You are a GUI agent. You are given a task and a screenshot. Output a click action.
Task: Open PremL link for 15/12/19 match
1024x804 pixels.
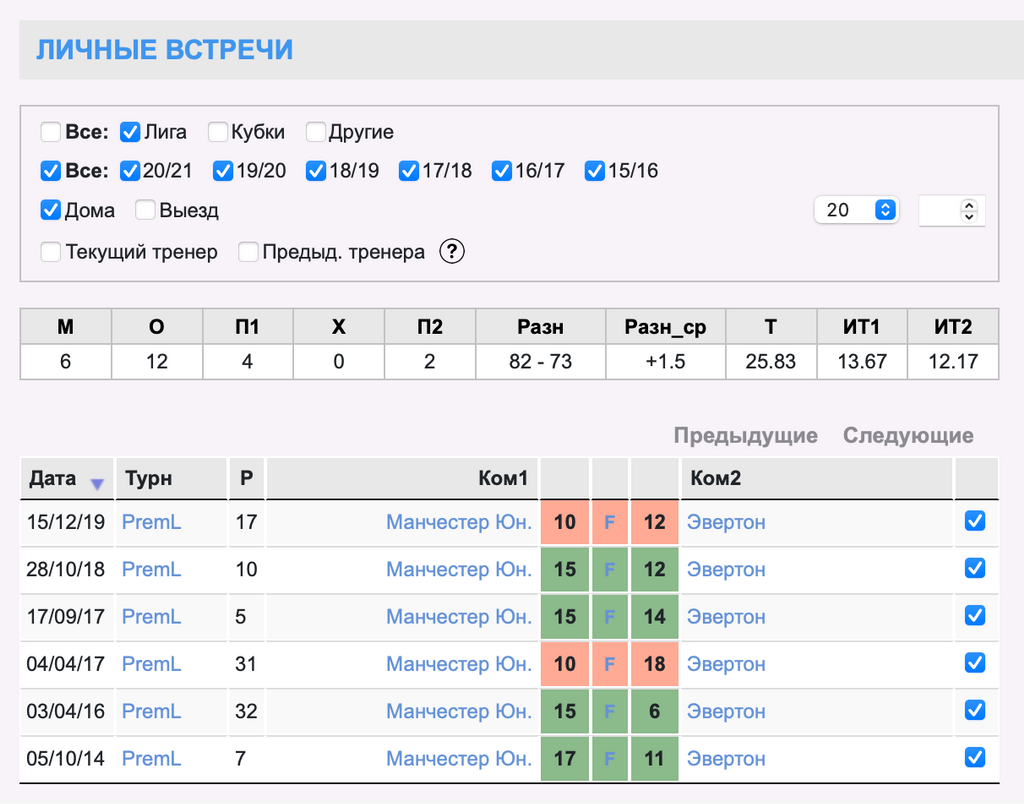152,523
